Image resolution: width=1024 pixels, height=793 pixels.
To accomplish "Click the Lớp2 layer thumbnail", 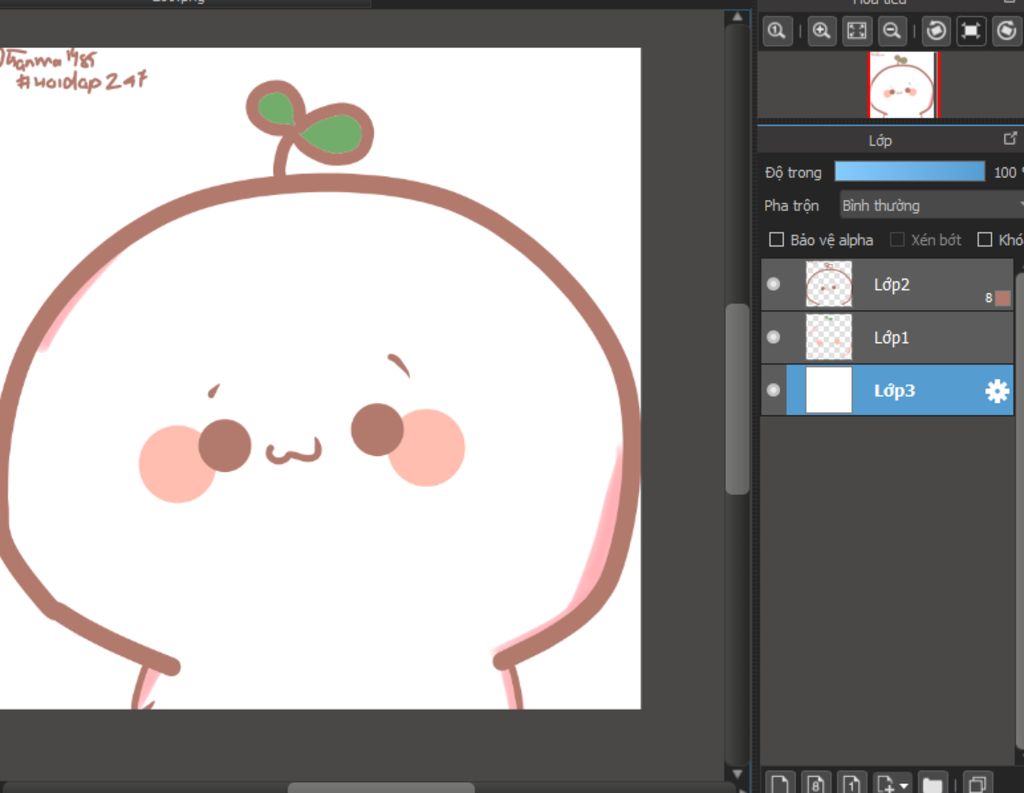I will [829, 284].
